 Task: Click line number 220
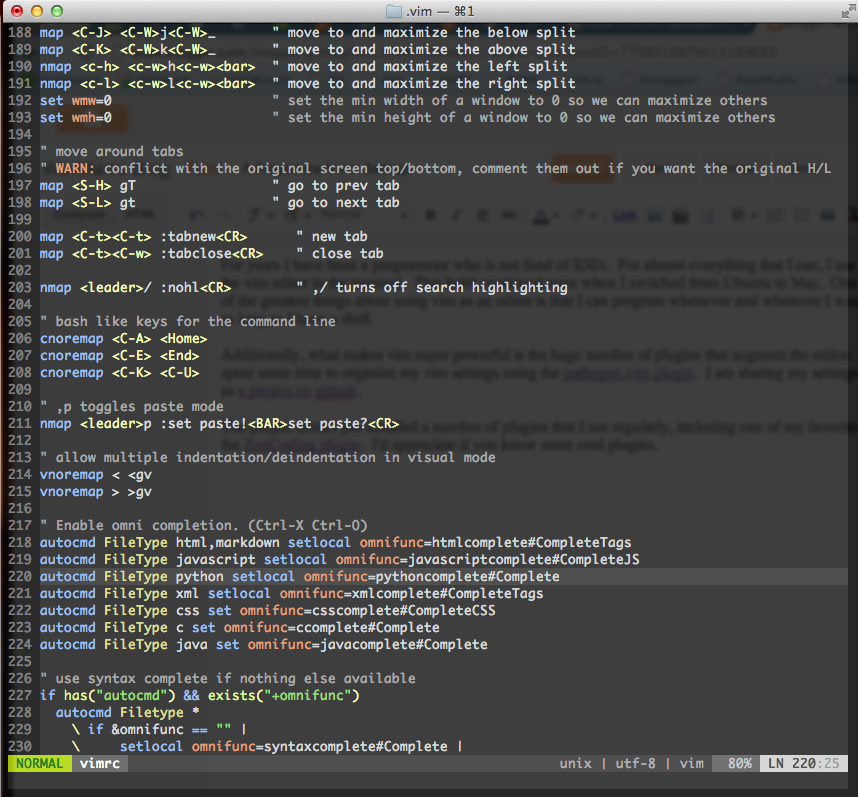(20, 576)
